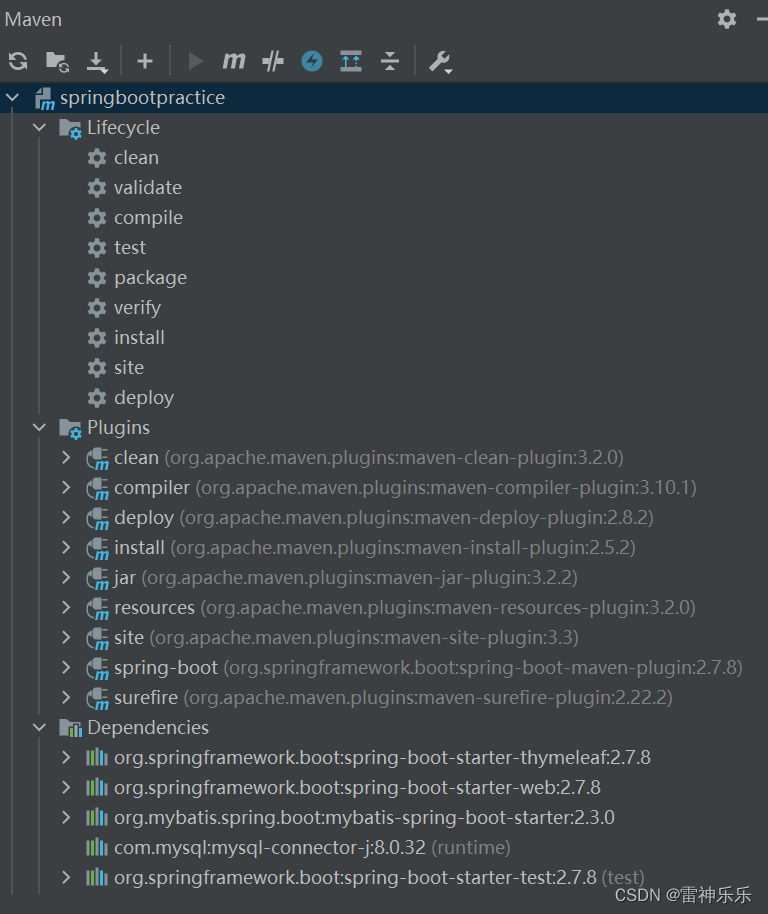Generate sources and update folders
Viewport: 768px width, 914px height.
pos(56,61)
